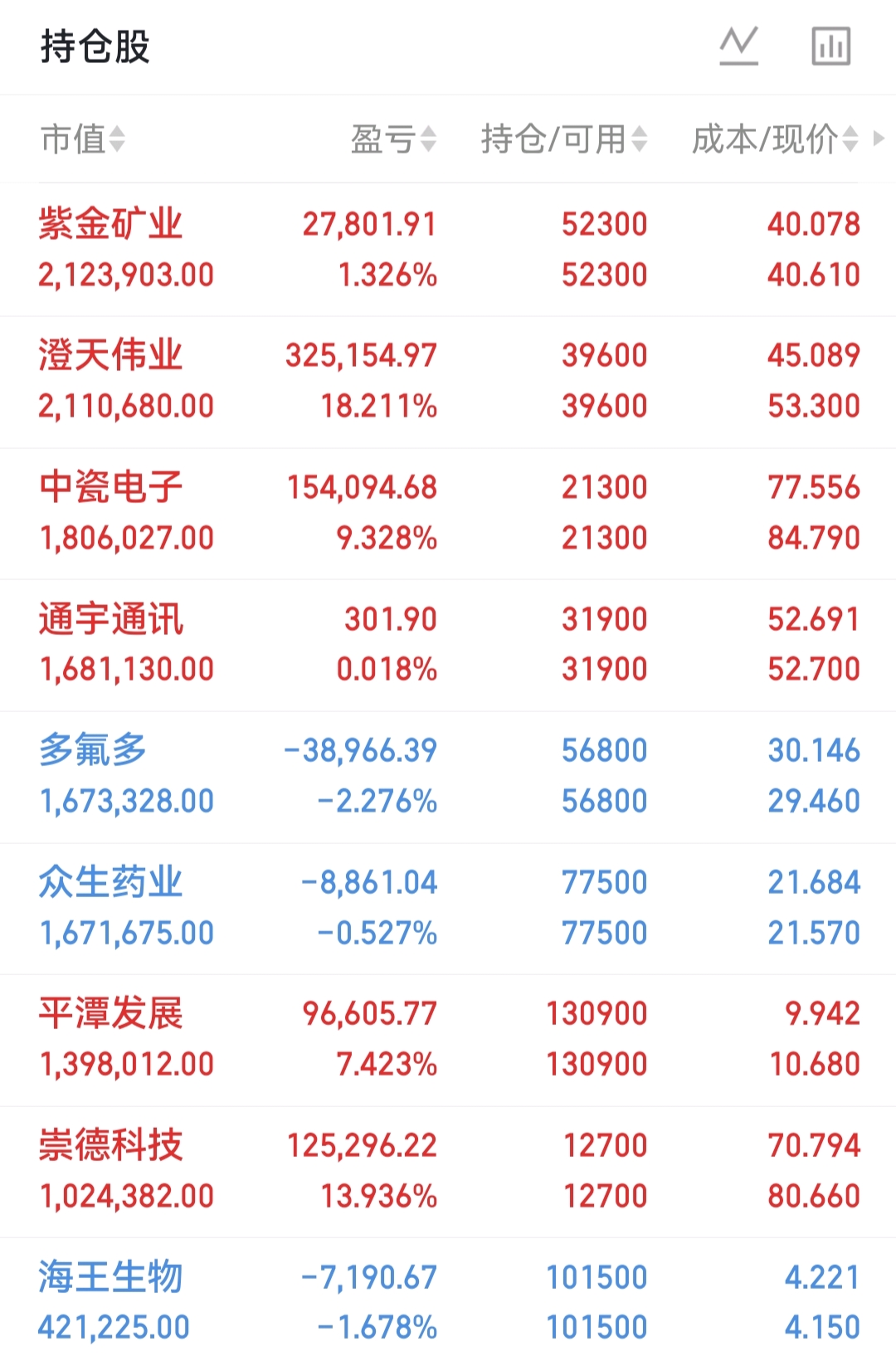
Task: Open 众生药业 stock name
Action: click(110, 882)
